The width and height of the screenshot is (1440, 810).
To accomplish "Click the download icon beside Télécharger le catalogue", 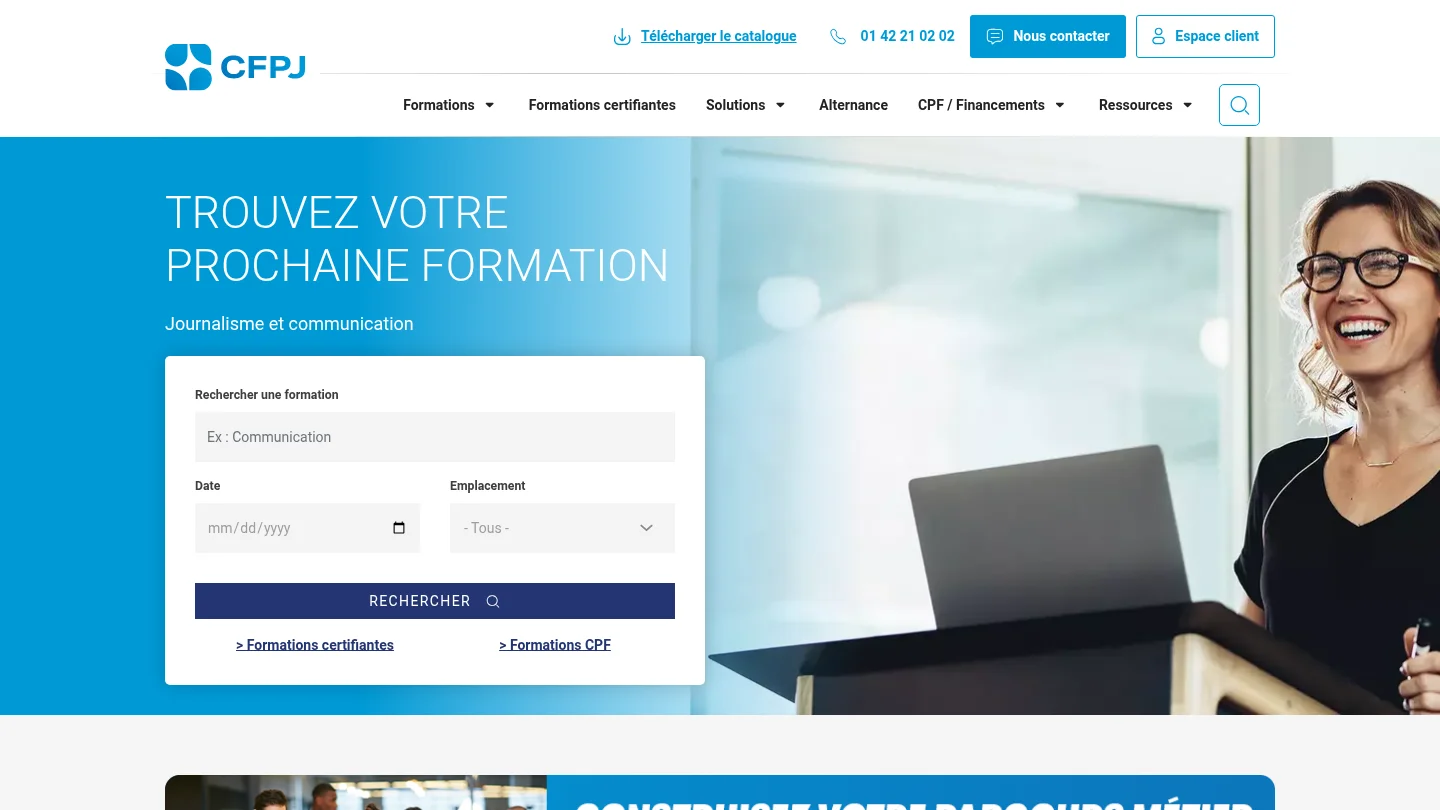I will tap(622, 37).
